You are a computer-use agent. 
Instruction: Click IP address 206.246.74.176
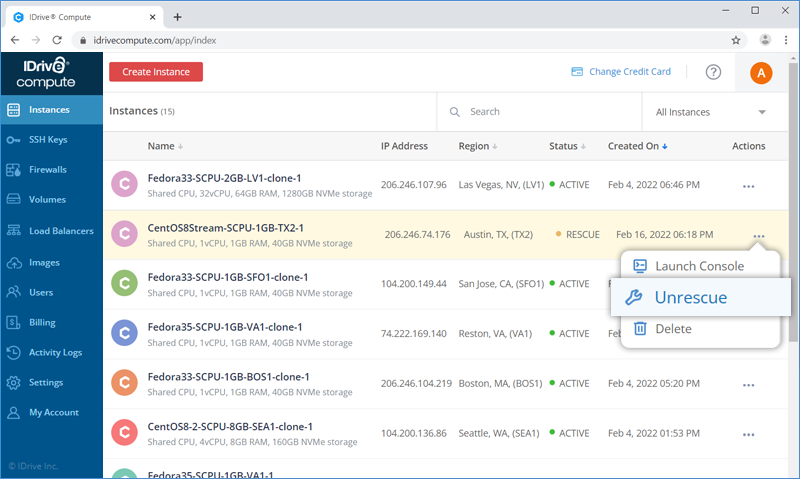[417, 235]
